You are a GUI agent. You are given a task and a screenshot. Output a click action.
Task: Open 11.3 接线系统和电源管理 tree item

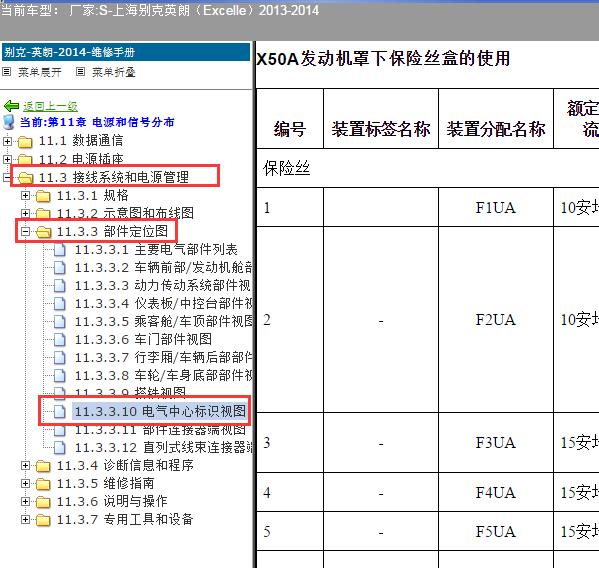(x=114, y=177)
